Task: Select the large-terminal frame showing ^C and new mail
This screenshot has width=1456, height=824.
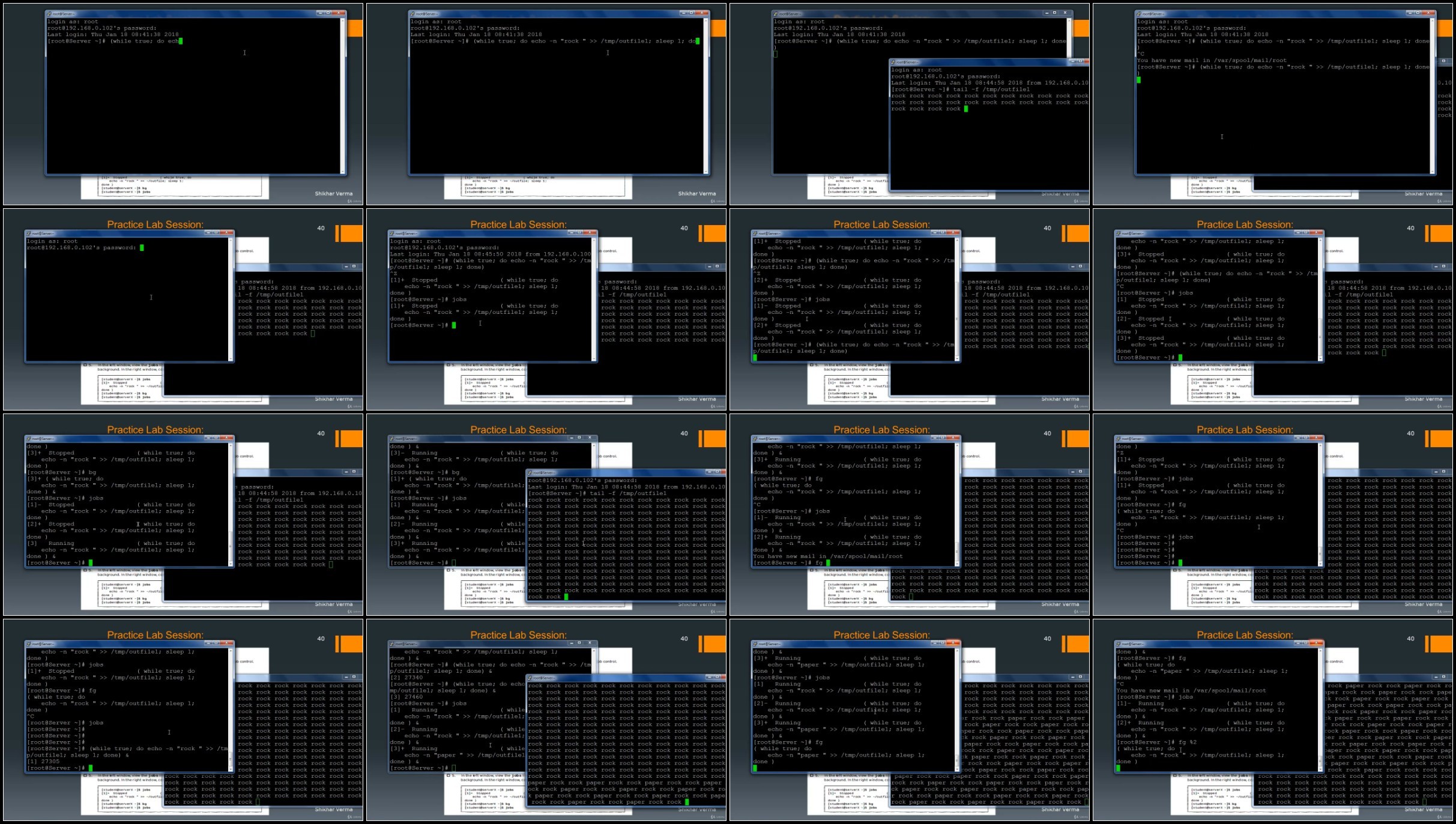Action: [x=1273, y=104]
